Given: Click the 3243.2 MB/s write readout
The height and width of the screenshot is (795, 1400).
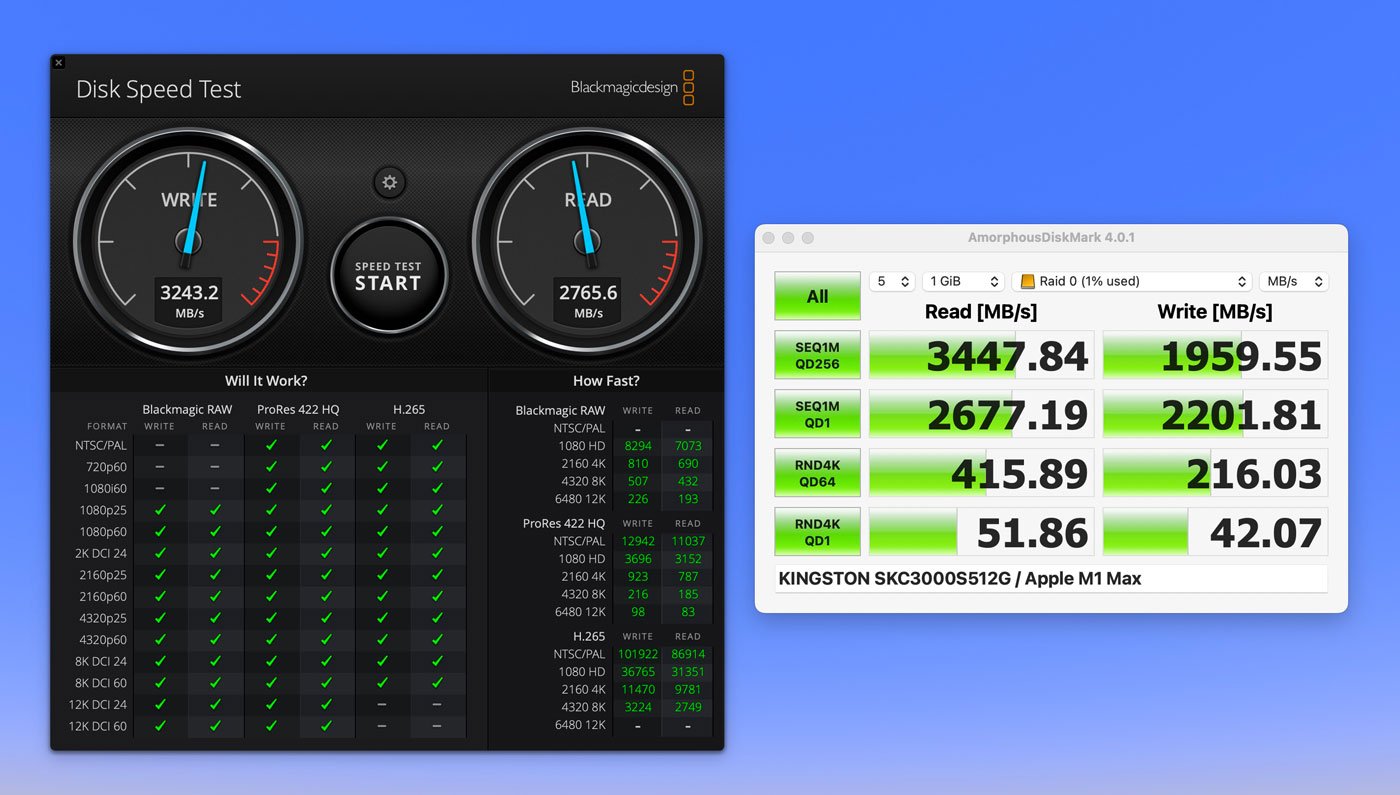Looking at the screenshot, I should (189, 299).
